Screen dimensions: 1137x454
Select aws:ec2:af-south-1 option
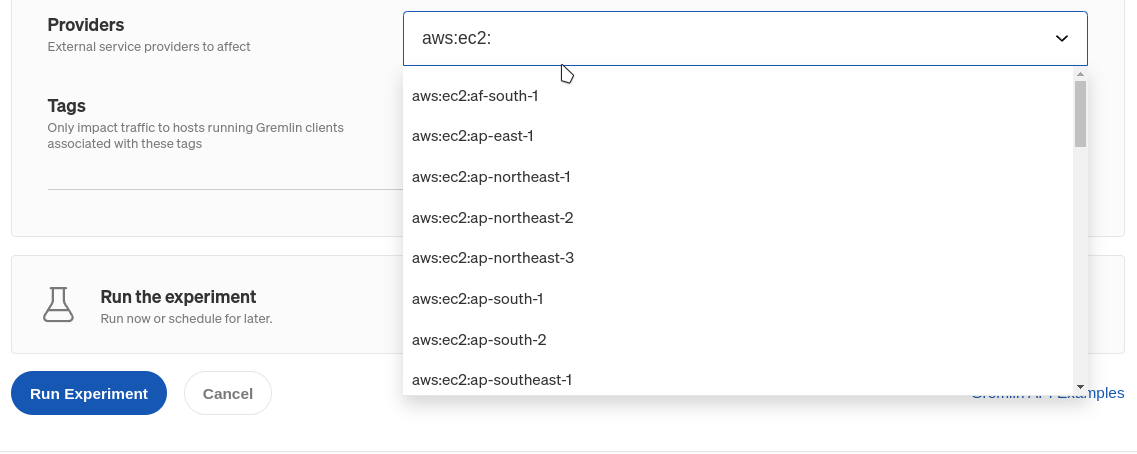click(x=738, y=96)
